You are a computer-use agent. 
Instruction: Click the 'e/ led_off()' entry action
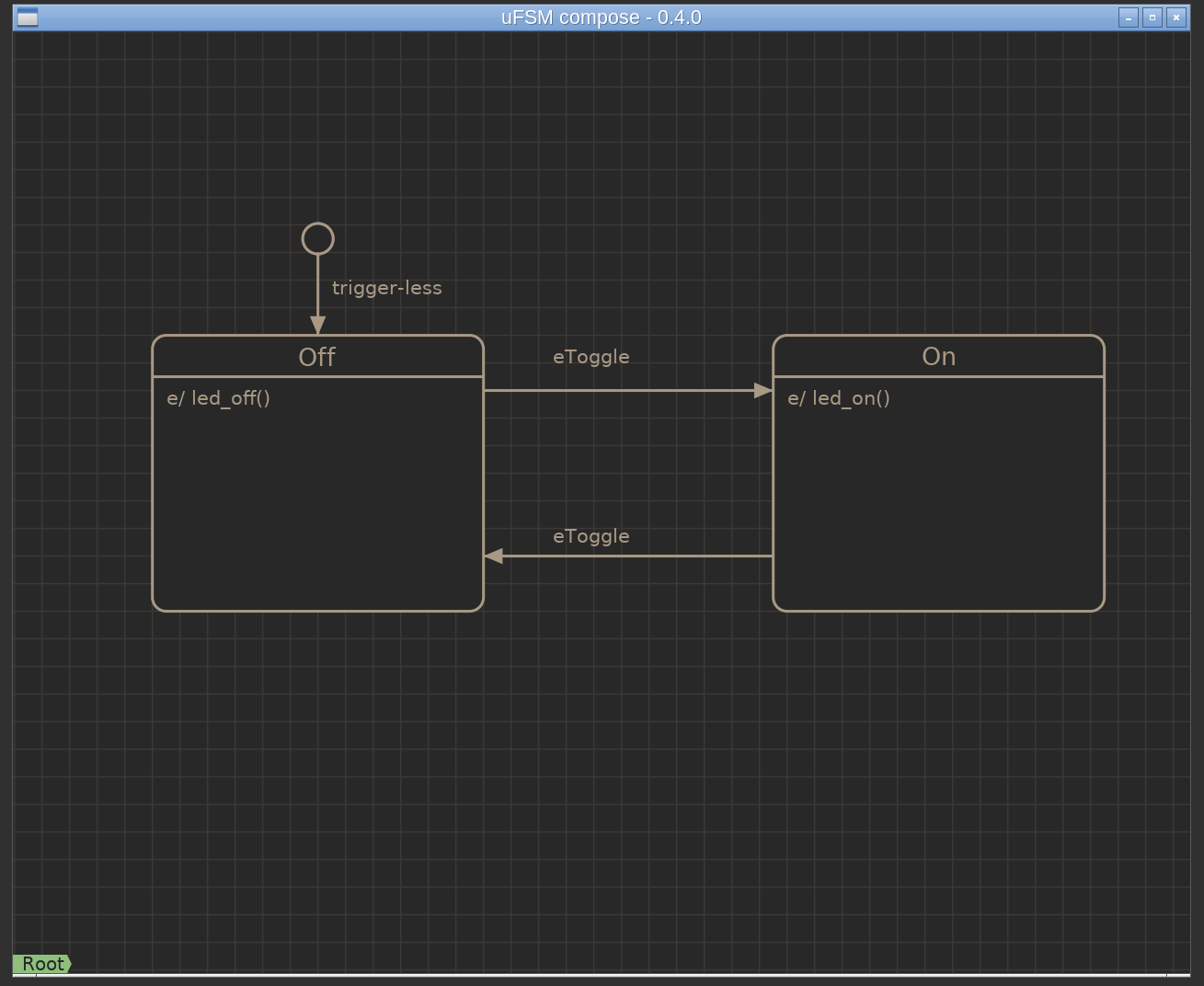219,398
